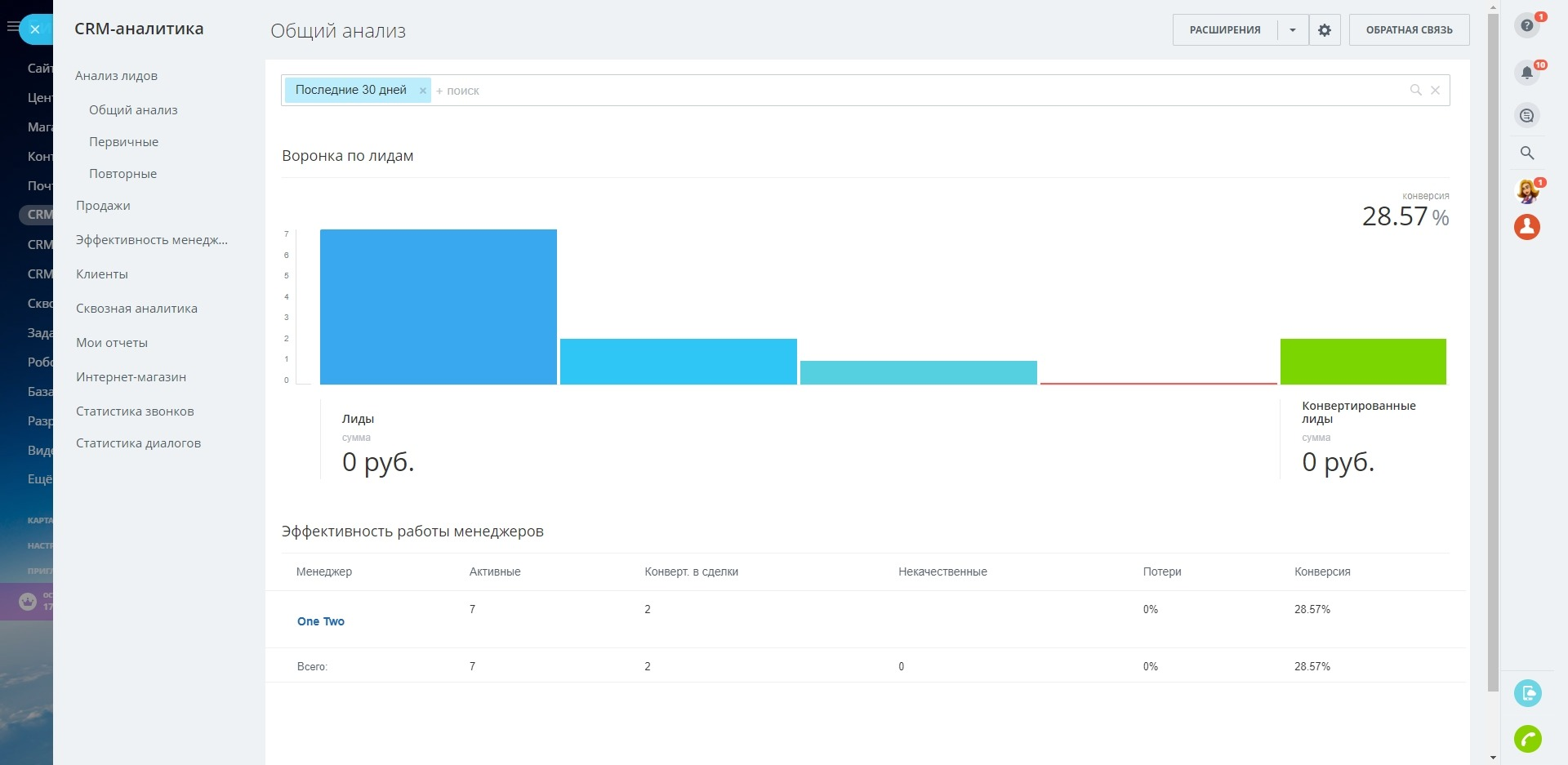Close the slider panel with the blue X
1568x765 pixels.
(35, 29)
